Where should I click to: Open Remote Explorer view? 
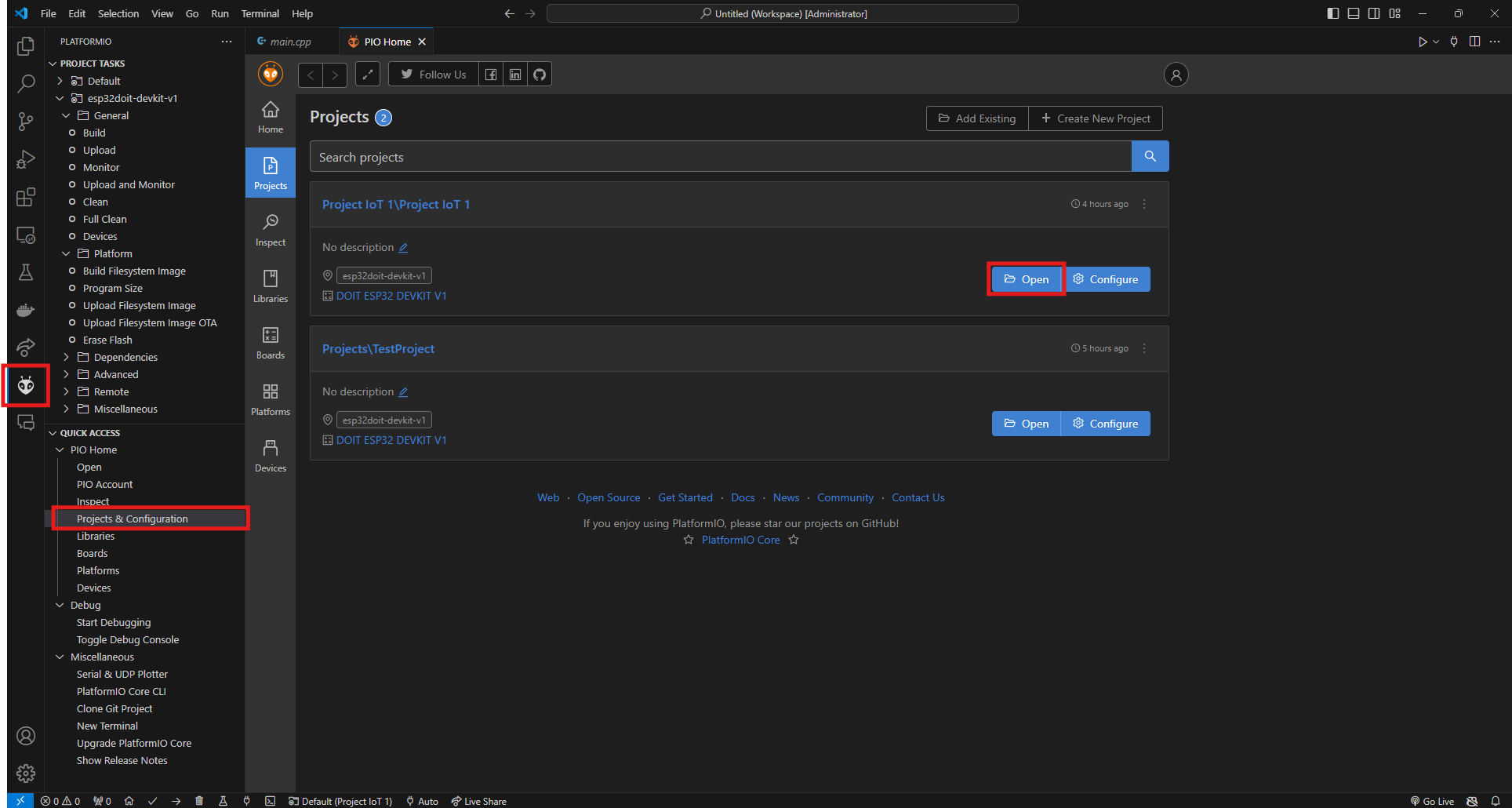point(26,235)
